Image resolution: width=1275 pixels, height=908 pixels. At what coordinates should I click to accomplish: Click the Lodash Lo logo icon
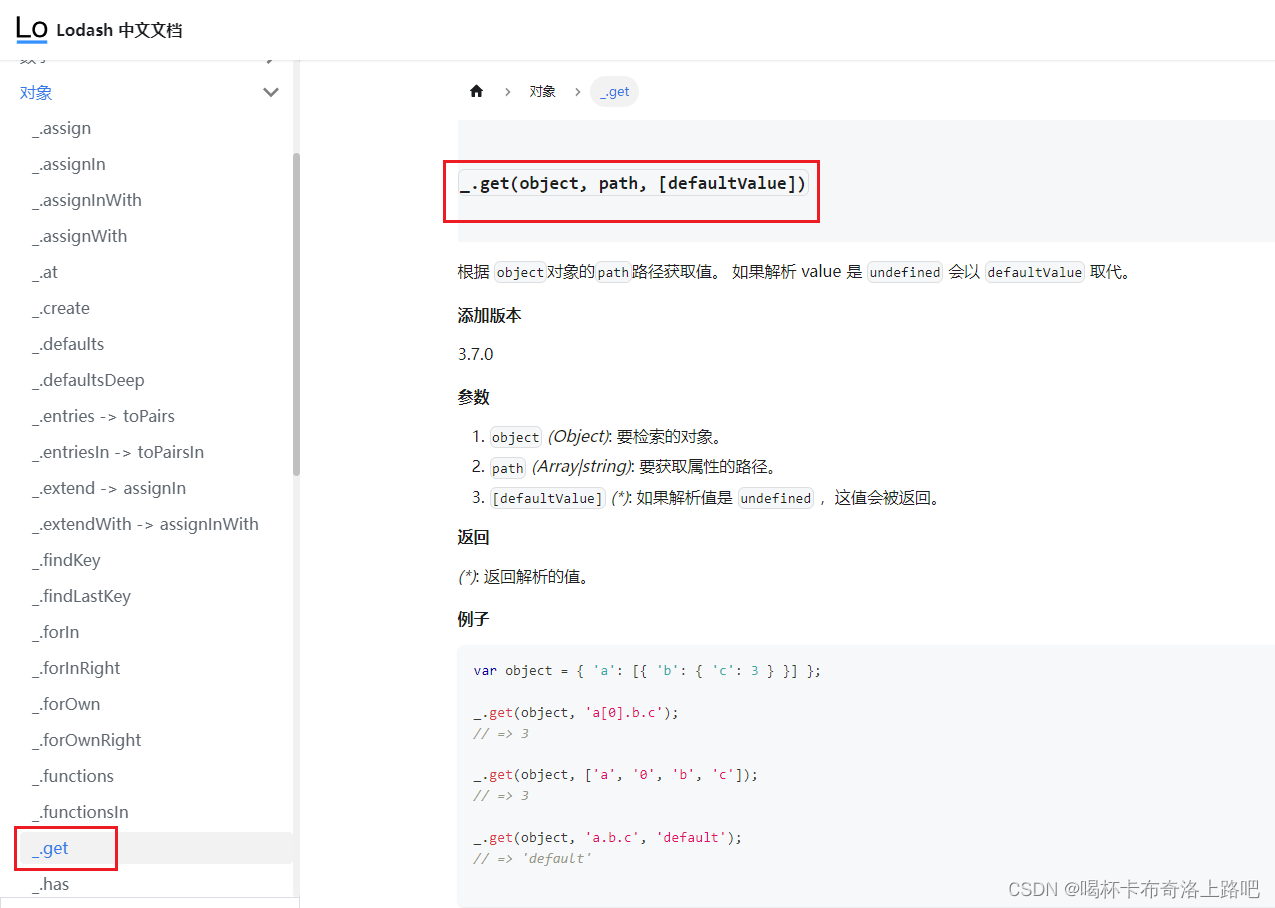click(x=32, y=29)
